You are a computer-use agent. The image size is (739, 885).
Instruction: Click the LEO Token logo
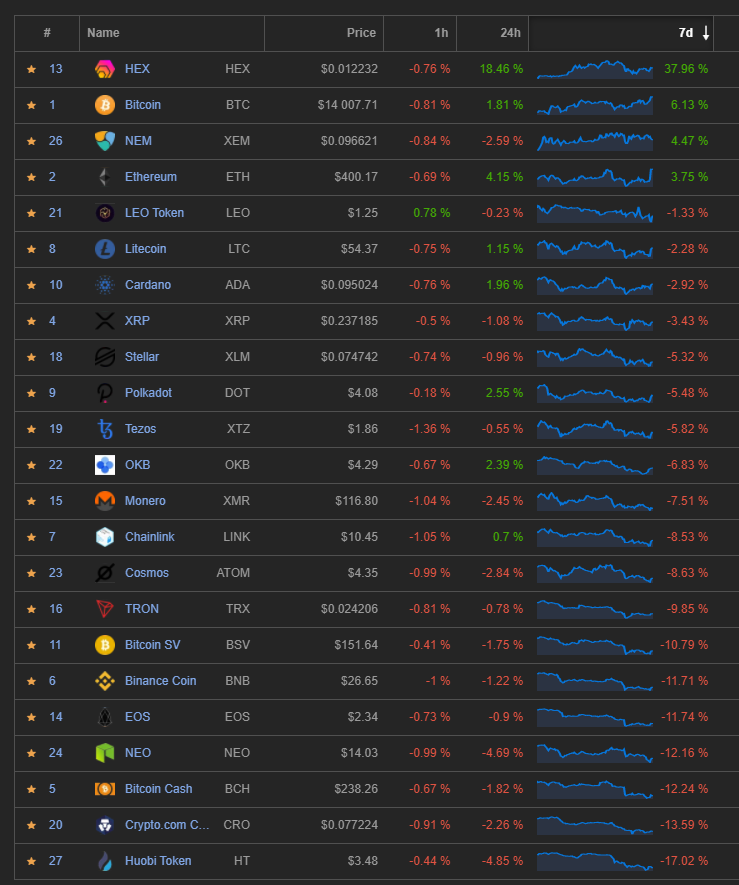point(105,213)
